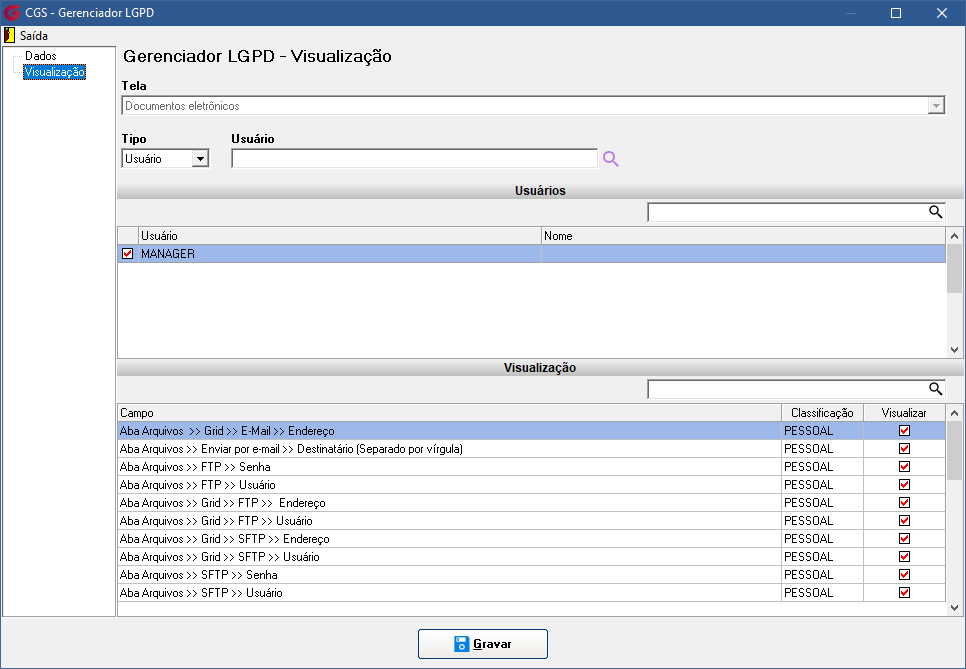Toggle Visualizar for Grid FTP Endereço row

(904, 503)
